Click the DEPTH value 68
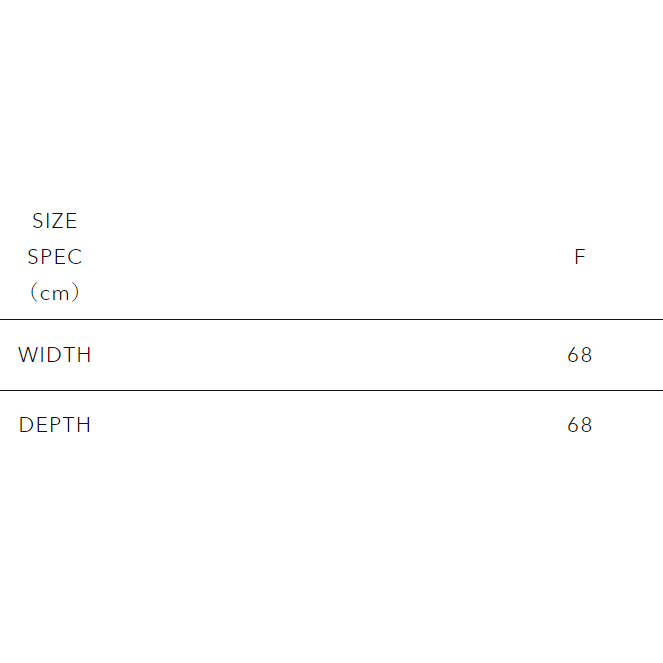 point(580,425)
